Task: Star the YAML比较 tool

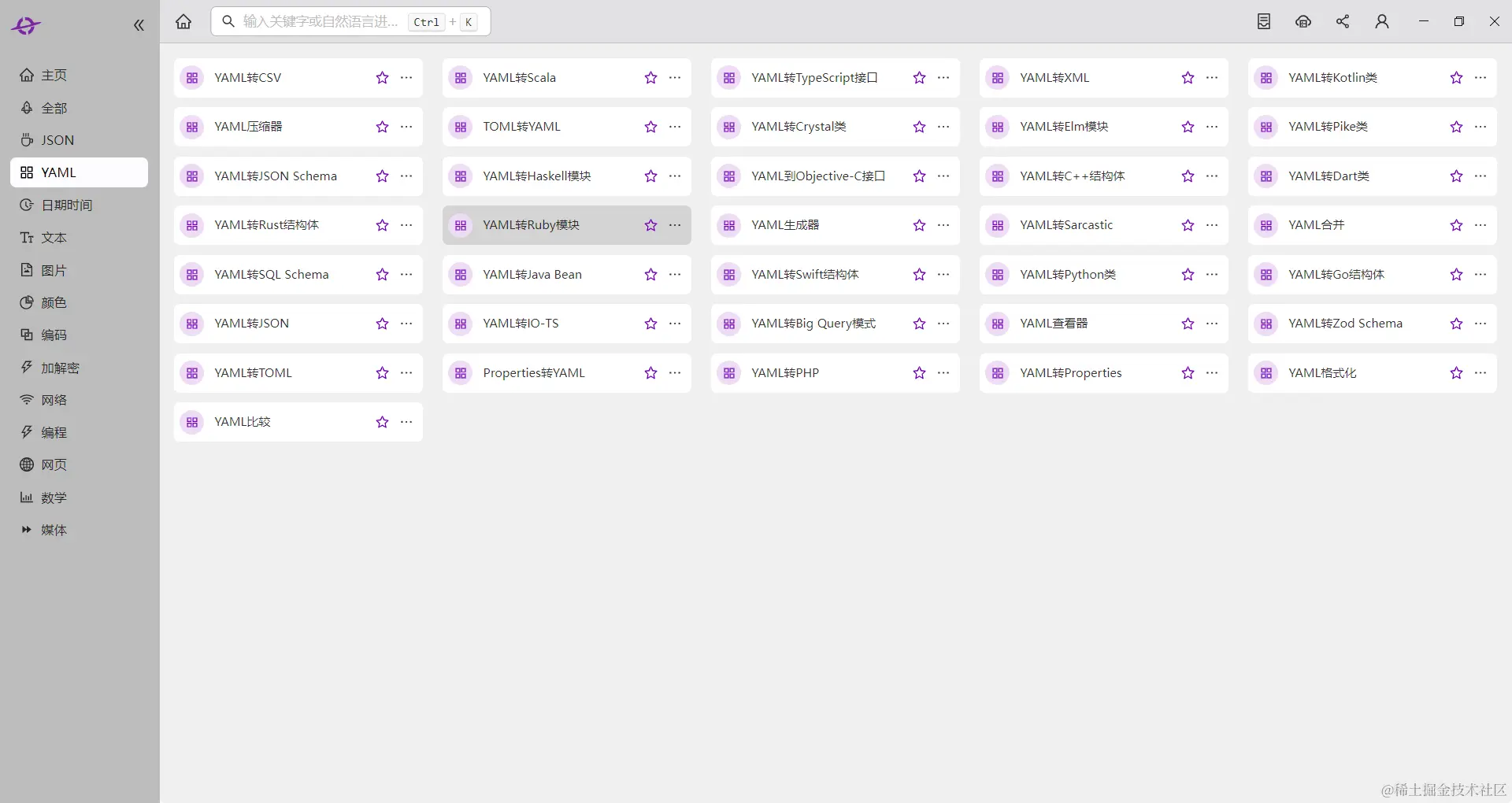Action: 381,422
